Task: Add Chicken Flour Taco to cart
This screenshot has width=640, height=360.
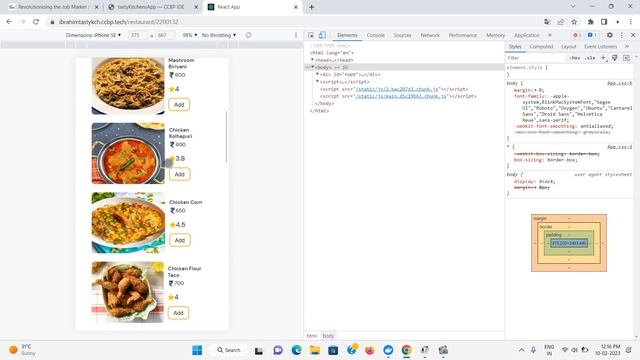Action: pos(178,313)
